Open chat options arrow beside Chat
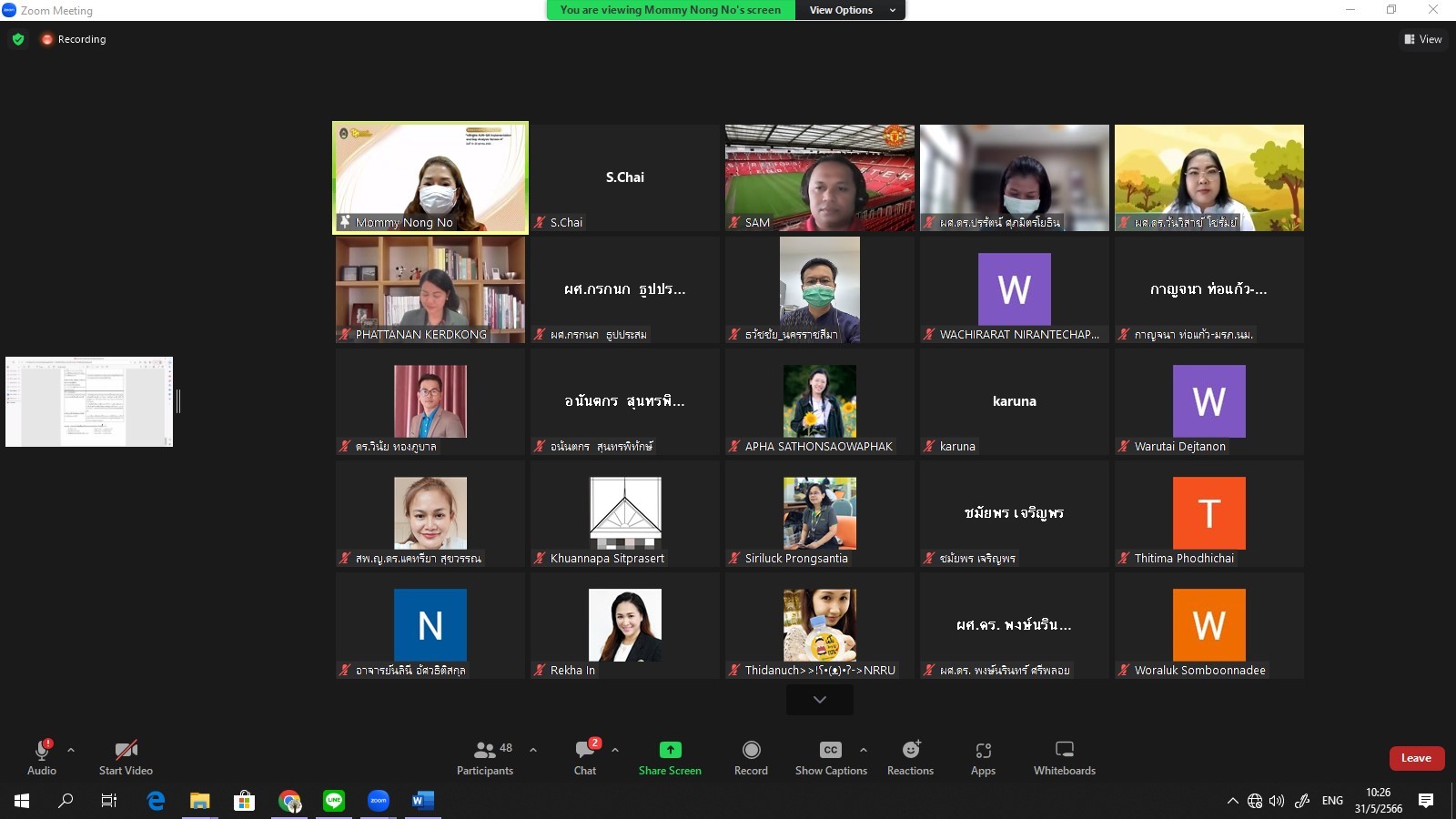1456x819 pixels. [x=615, y=750]
